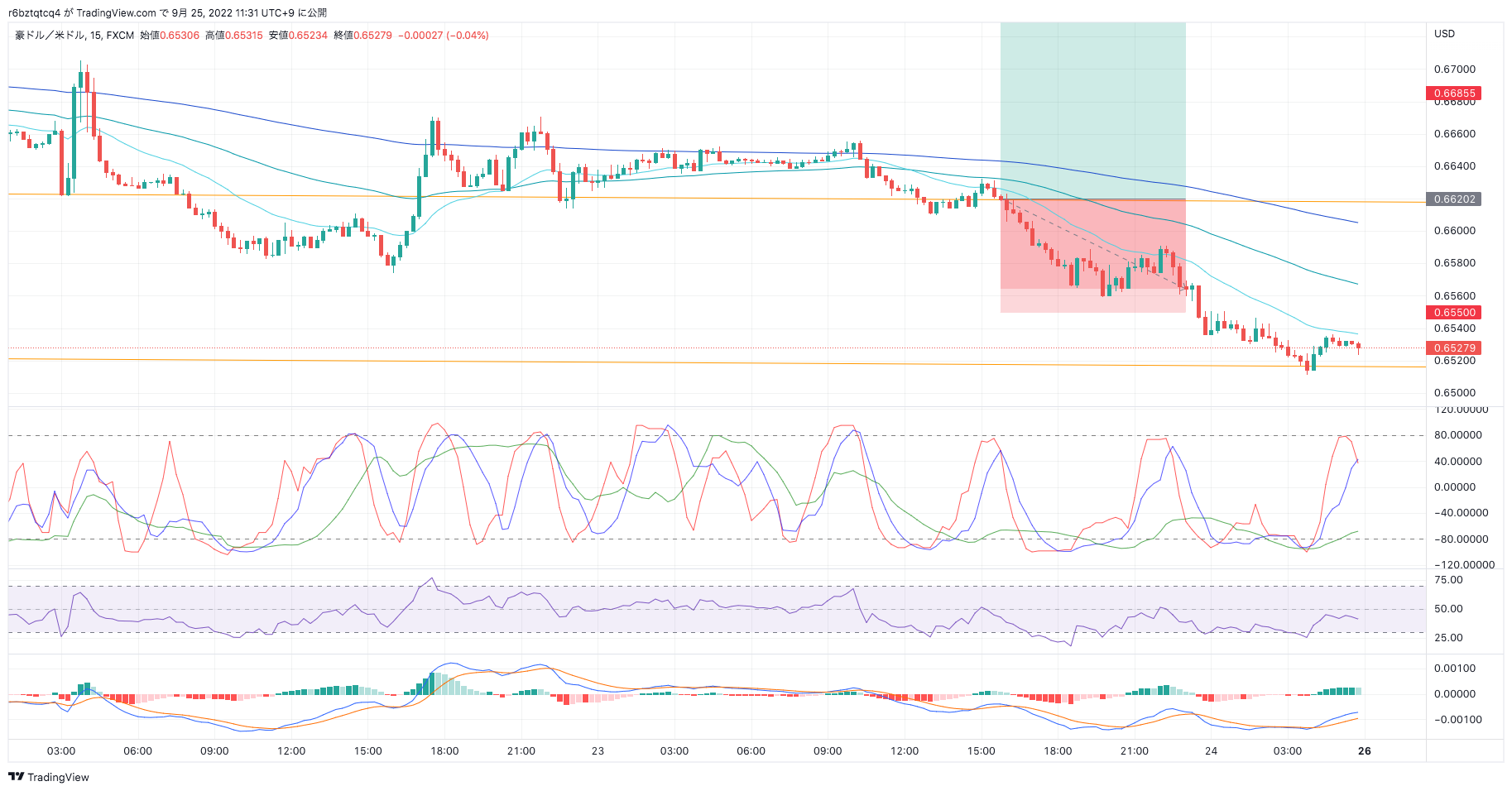Viewport: 1512px width, 791px height.
Task: Click the 安値 0.65234 low value
Action: point(298,36)
